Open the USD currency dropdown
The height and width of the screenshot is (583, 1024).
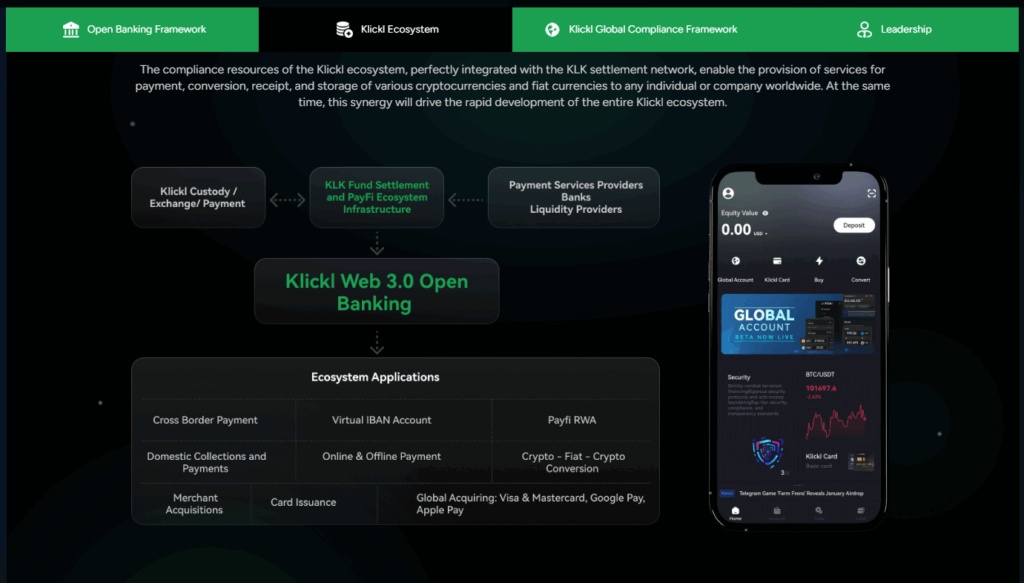click(x=761, y=233)
